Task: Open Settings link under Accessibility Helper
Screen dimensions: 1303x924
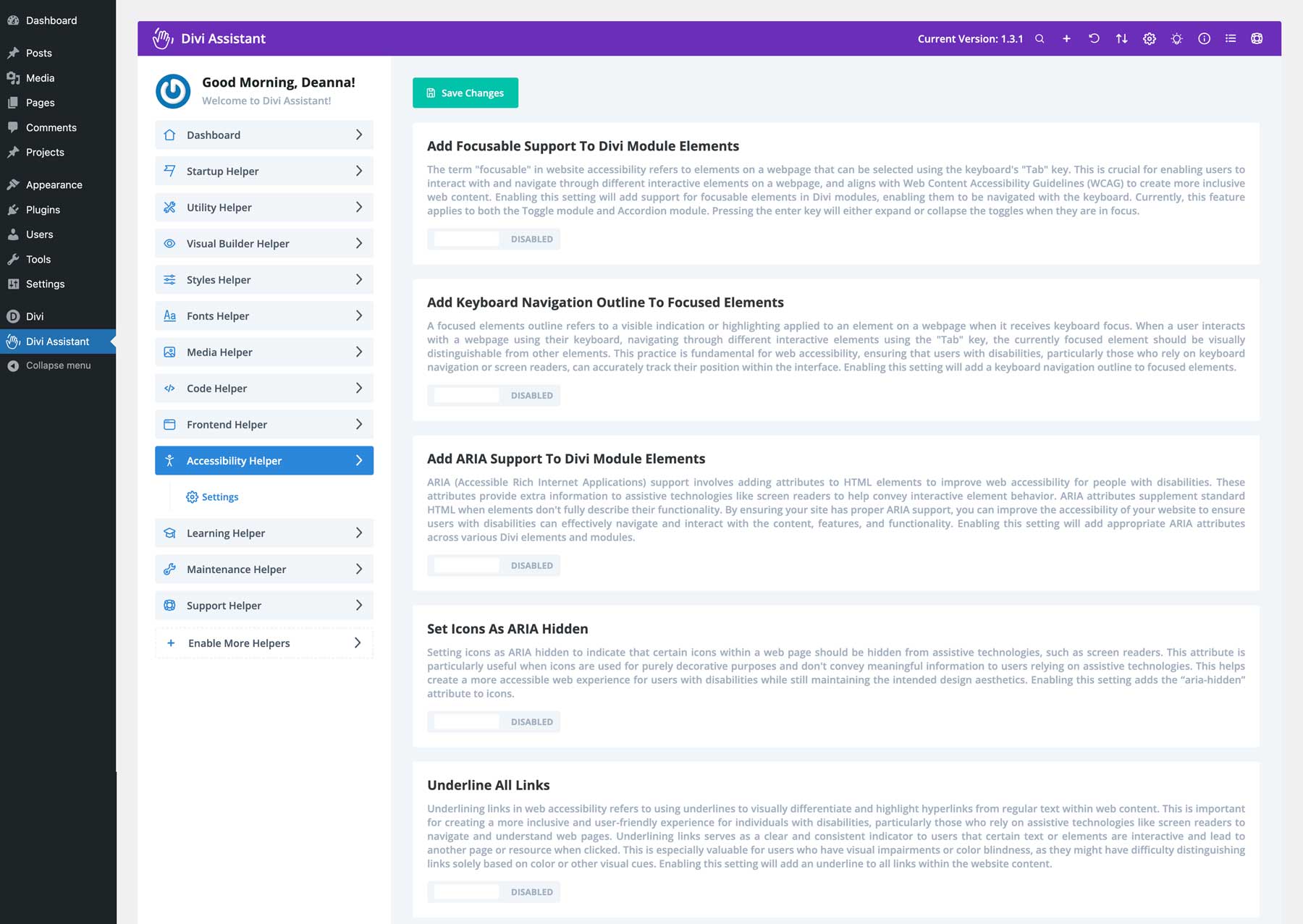Action: point(212,497)
